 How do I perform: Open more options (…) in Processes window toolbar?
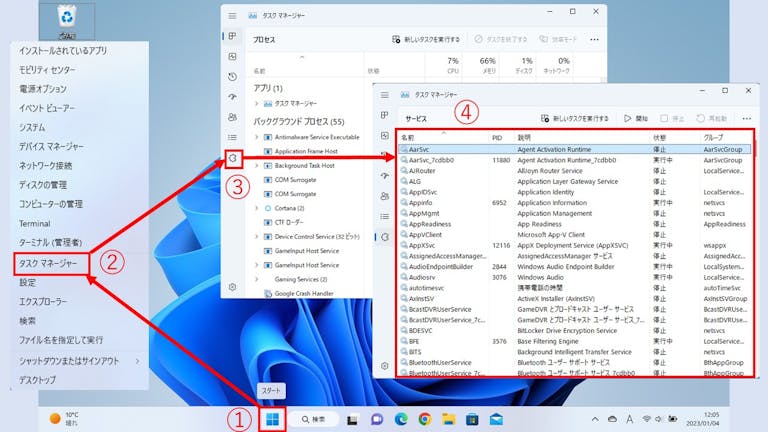(x=594, y=40)
